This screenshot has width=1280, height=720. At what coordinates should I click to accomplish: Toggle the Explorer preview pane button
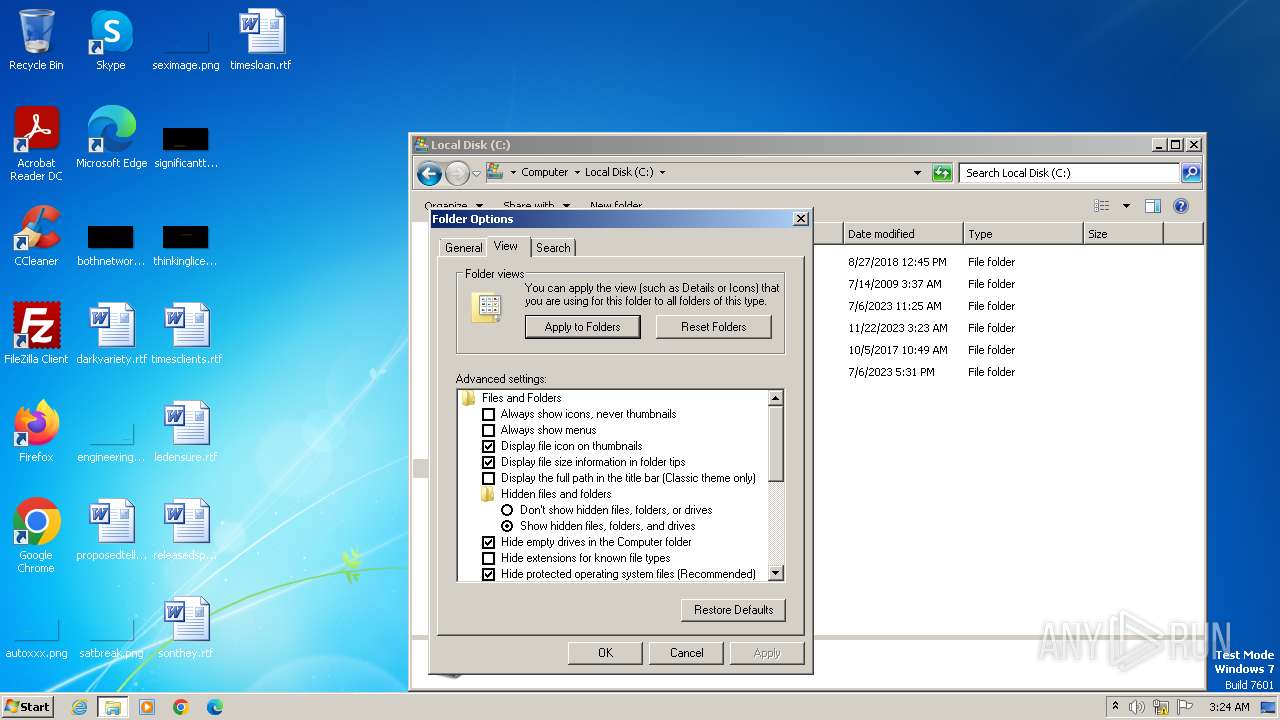(x=1153, y=206)
